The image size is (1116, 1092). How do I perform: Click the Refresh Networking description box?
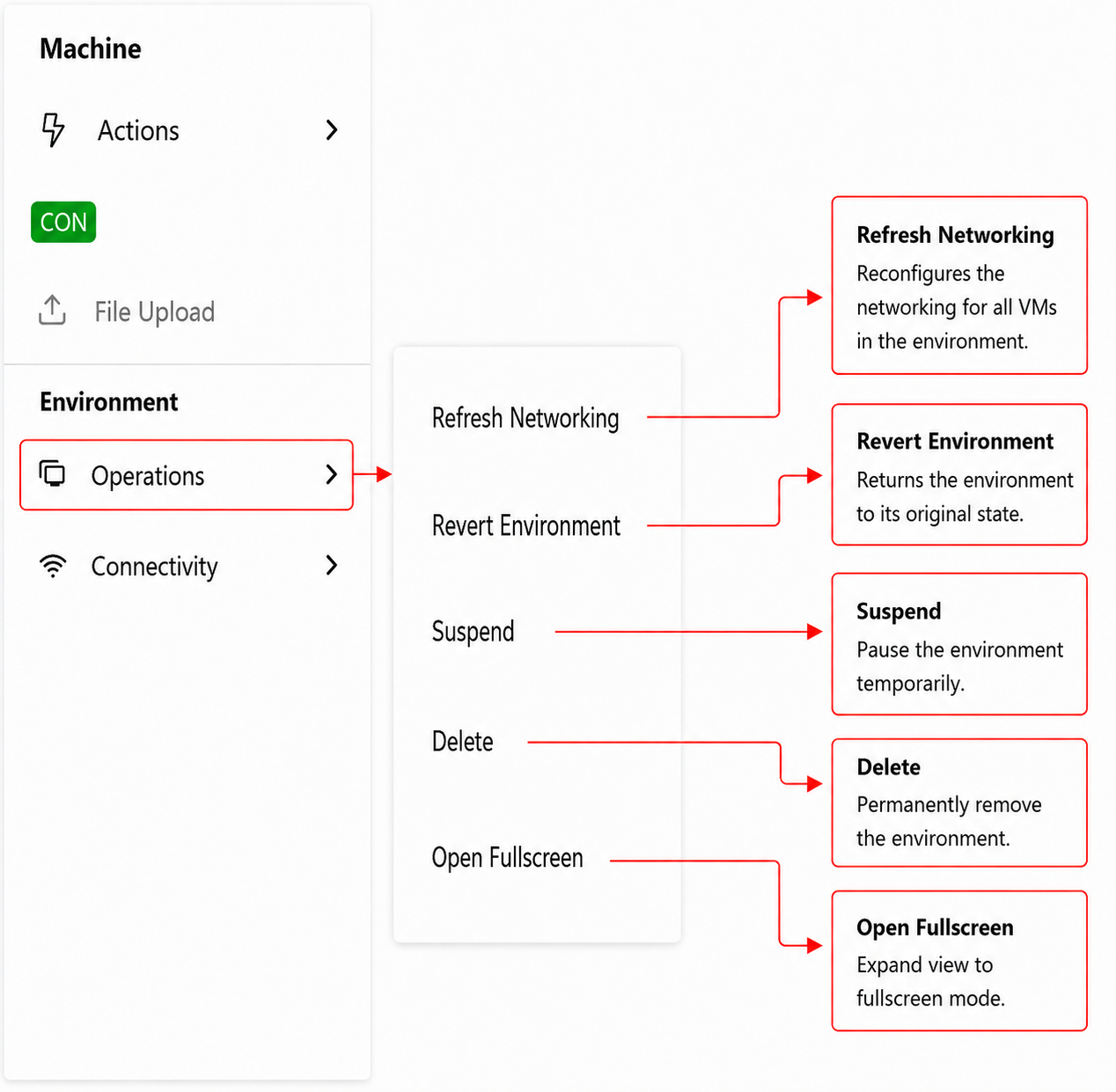959,285
